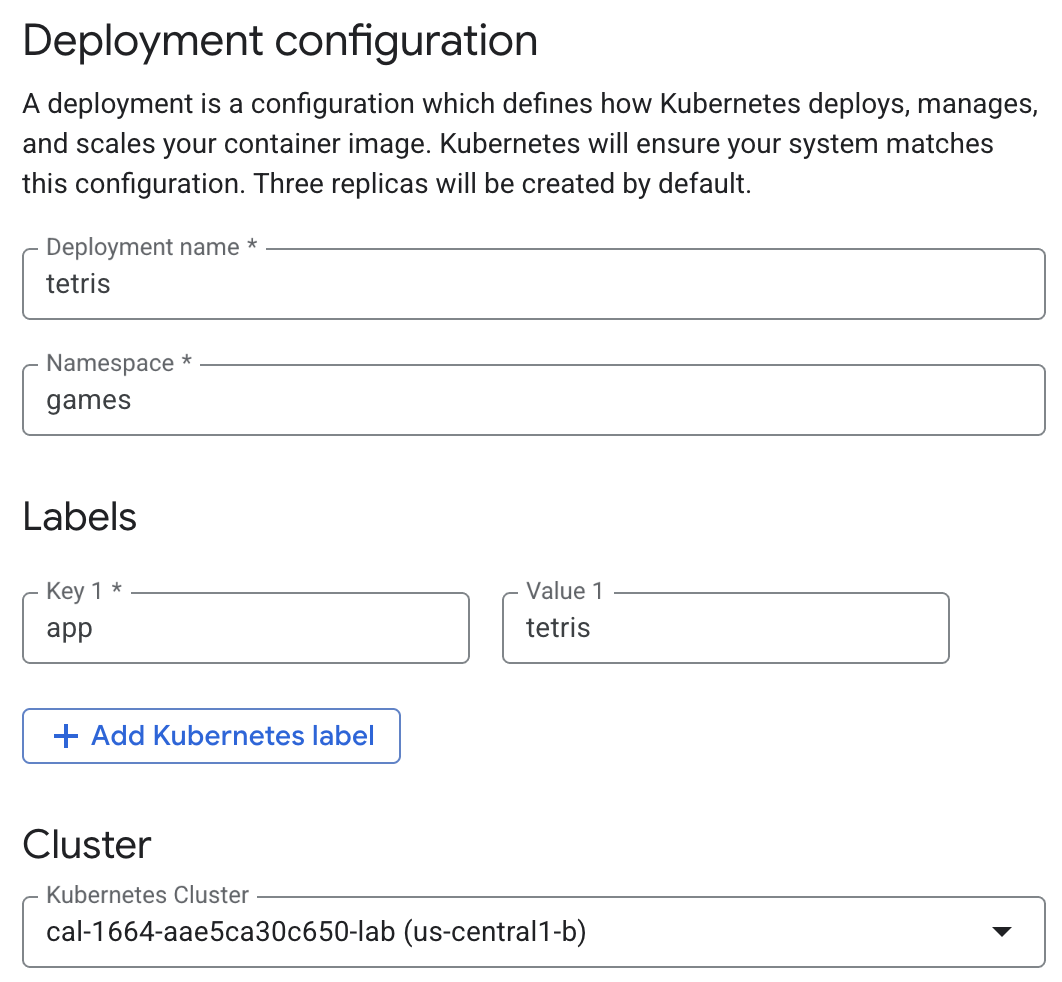Click the 'games' text in Namespace

coord(89,401)
